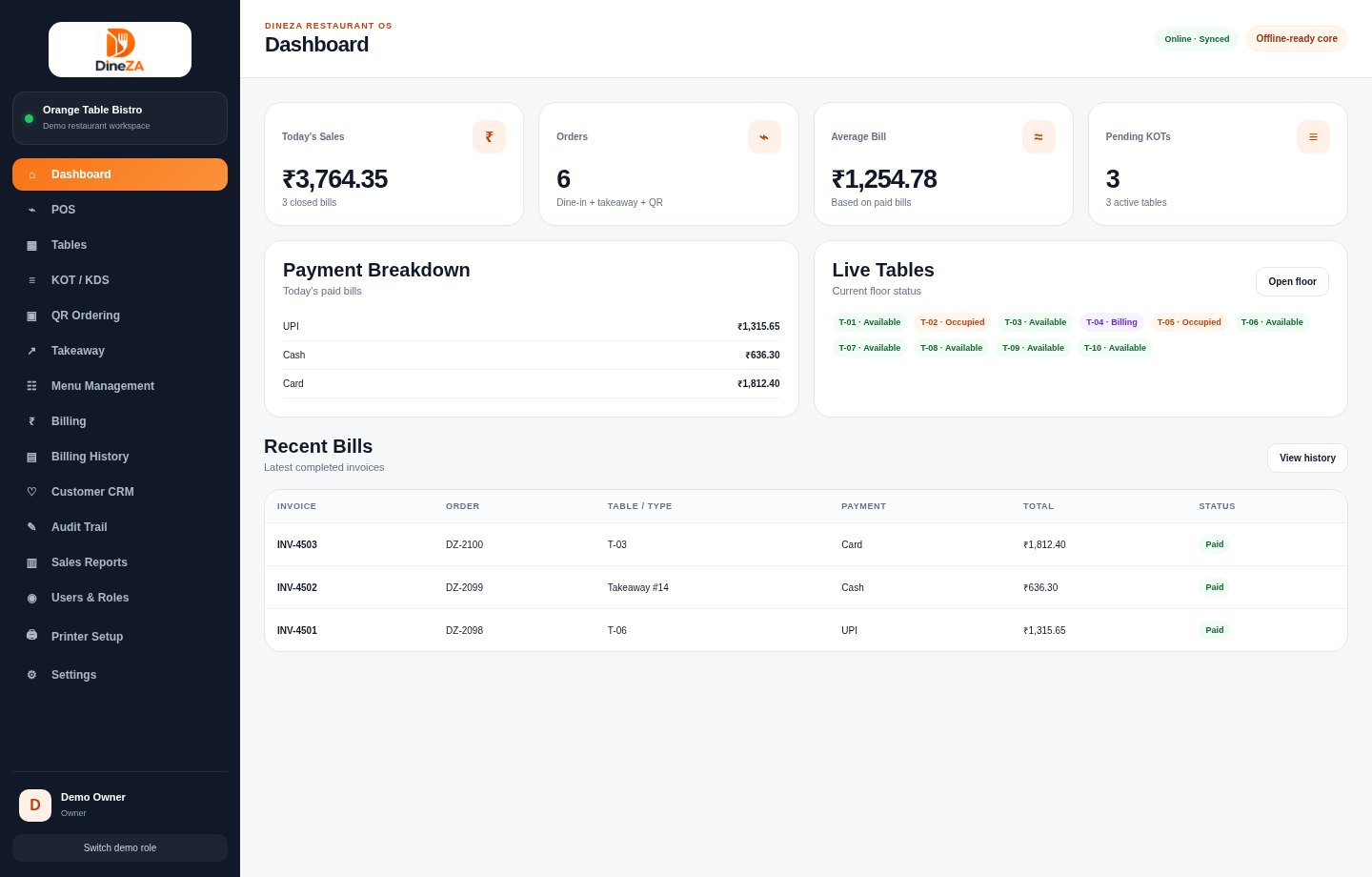
Task: Click order number DZ-2098
Action: click(x=464, y=631)
